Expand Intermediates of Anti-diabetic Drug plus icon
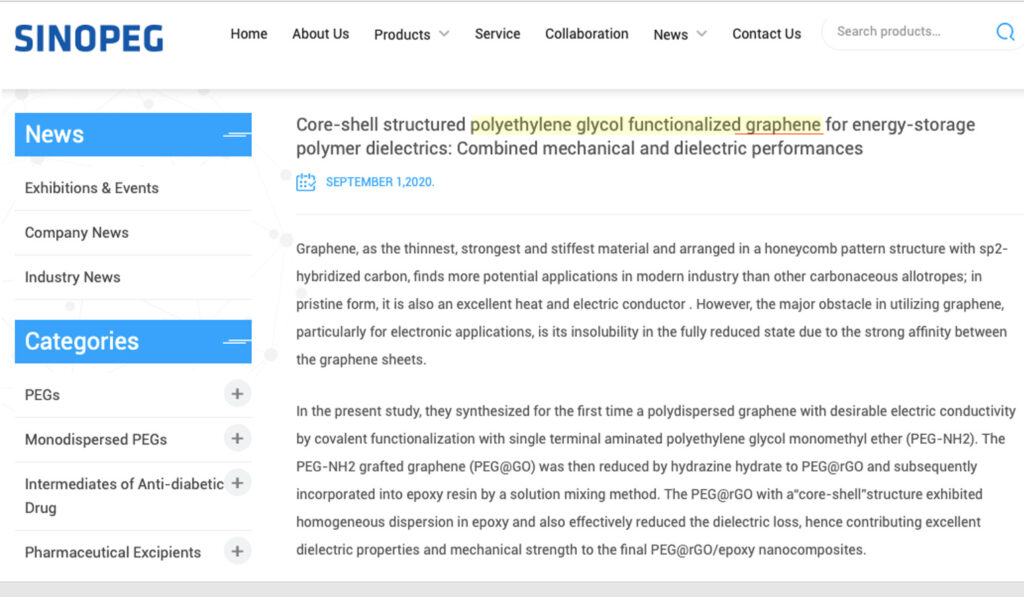The image size is (1024, 597). point(237,483)
